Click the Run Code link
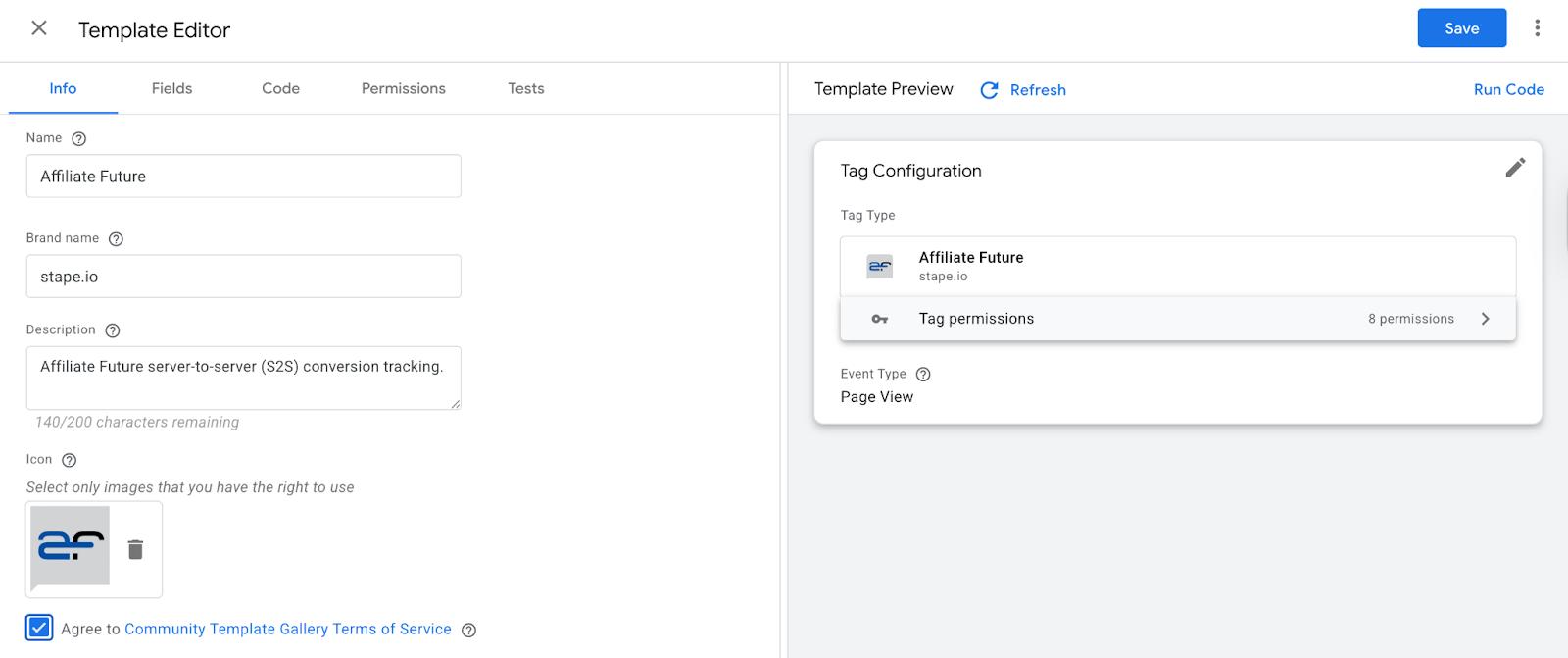Viewport: 1568px width, 658px height. point(1508,89)
